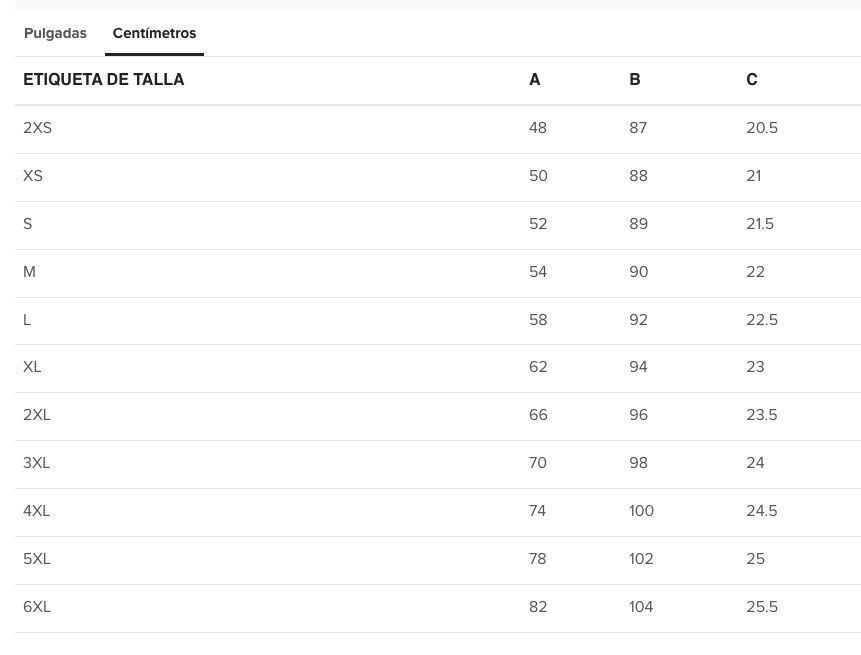Screen dimensions: 861x655
Task: Select the 2XL size row label
Action: pyautogui.click(x=37, y=415)
